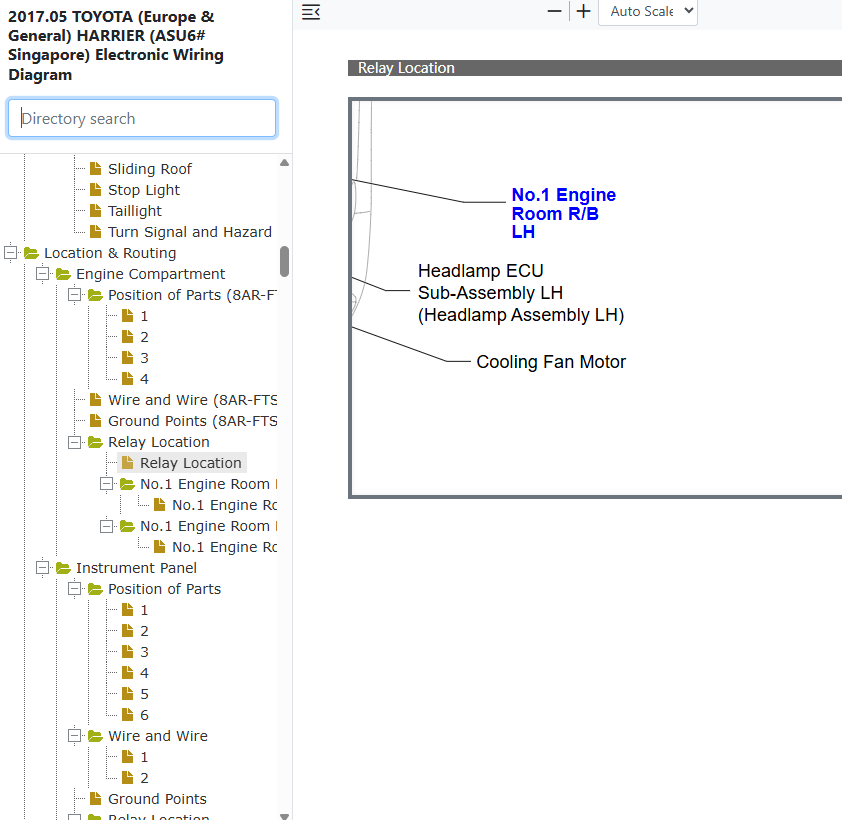Open the Stop Light diagram
Image resolution: width=842 pixels, height=820 pixels.
(x=144, y=190)
